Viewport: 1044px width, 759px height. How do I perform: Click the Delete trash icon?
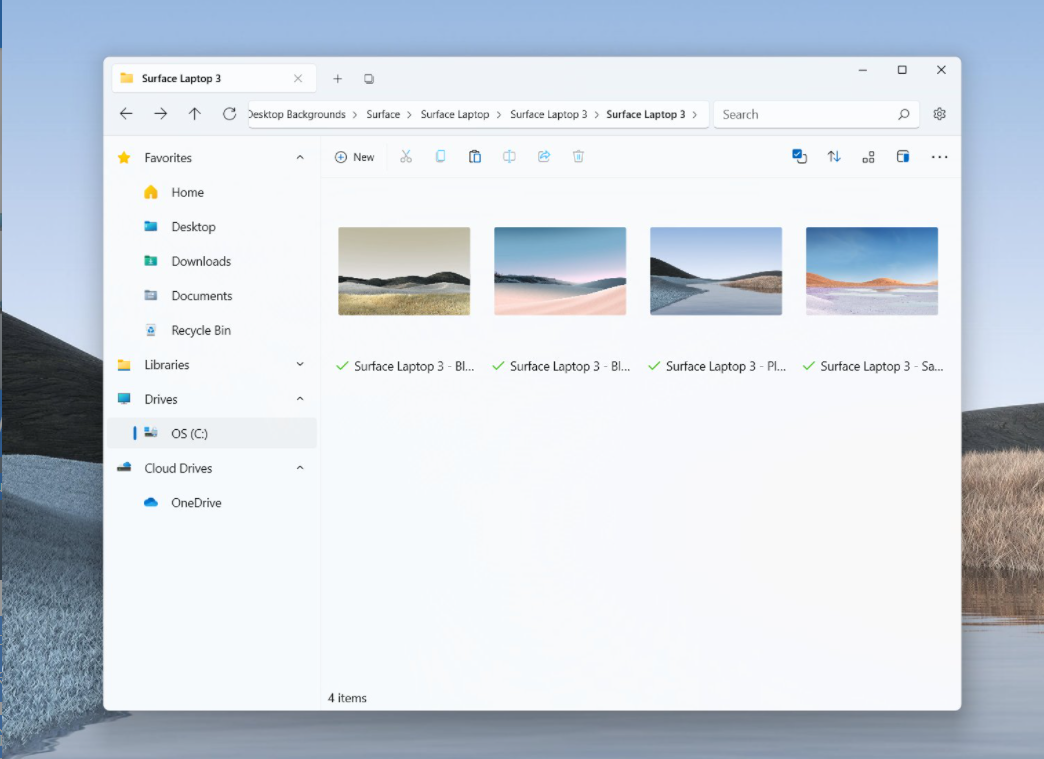pos(579,156)
